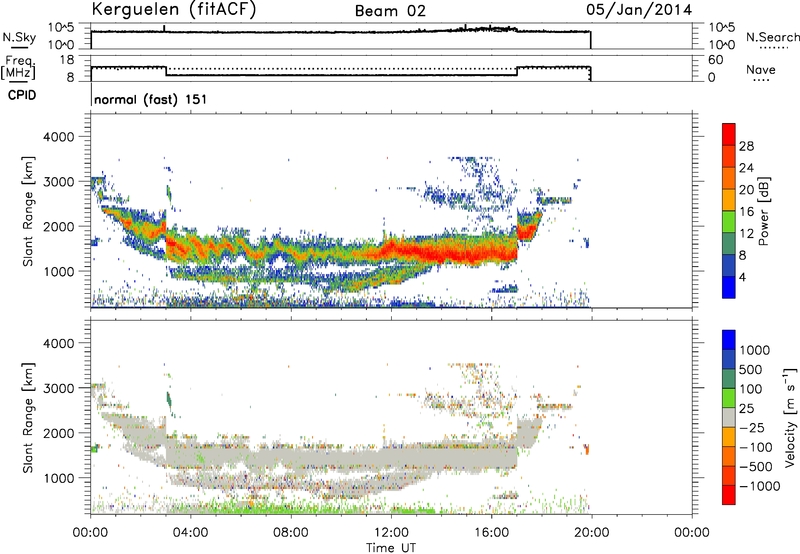Viewport: 800px width, 554px height.
Task: Pick the blue top segment of the velocity colorbar
Action: pos(729,340)
